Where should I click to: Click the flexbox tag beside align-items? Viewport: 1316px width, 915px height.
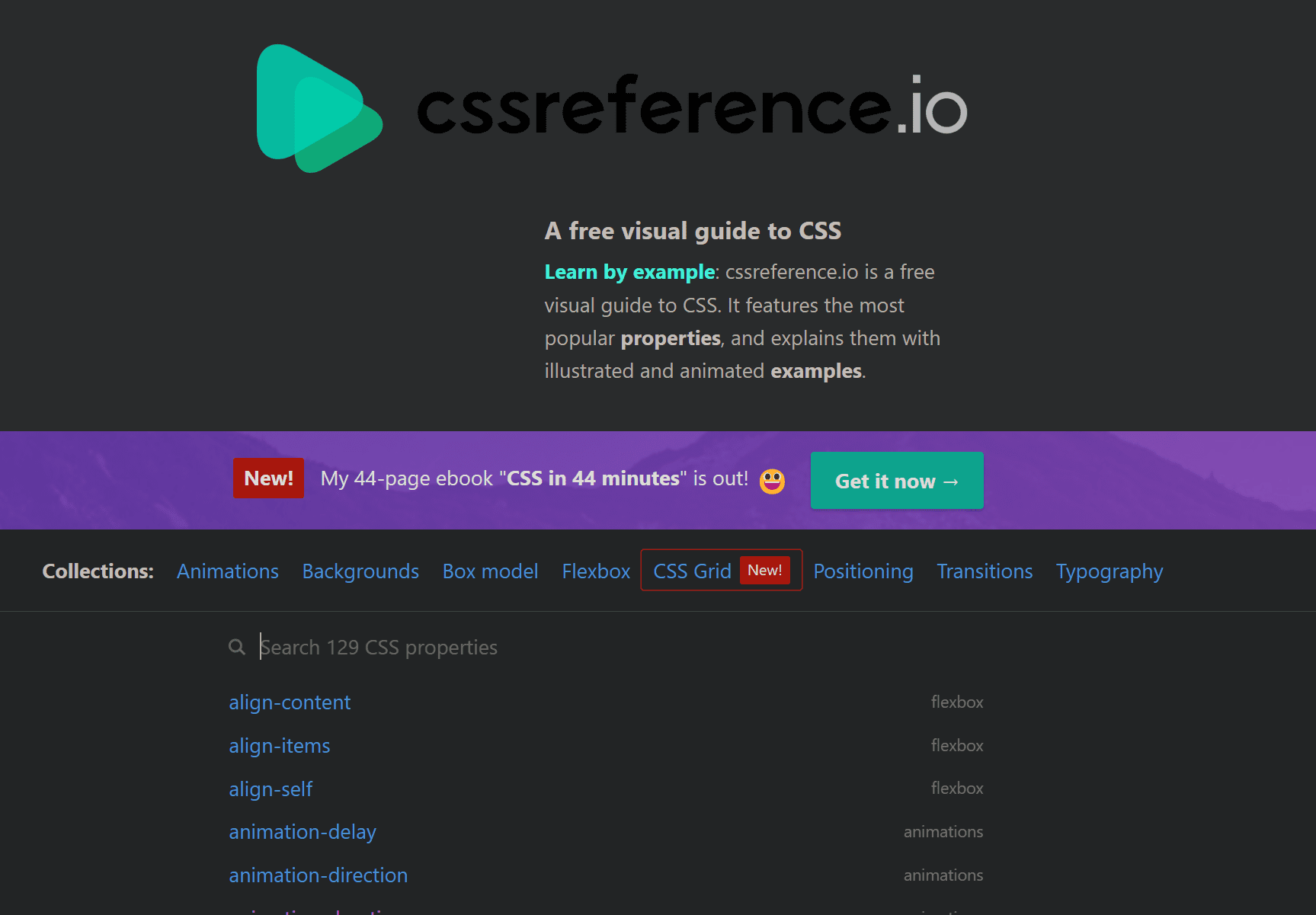click(957, 746)
